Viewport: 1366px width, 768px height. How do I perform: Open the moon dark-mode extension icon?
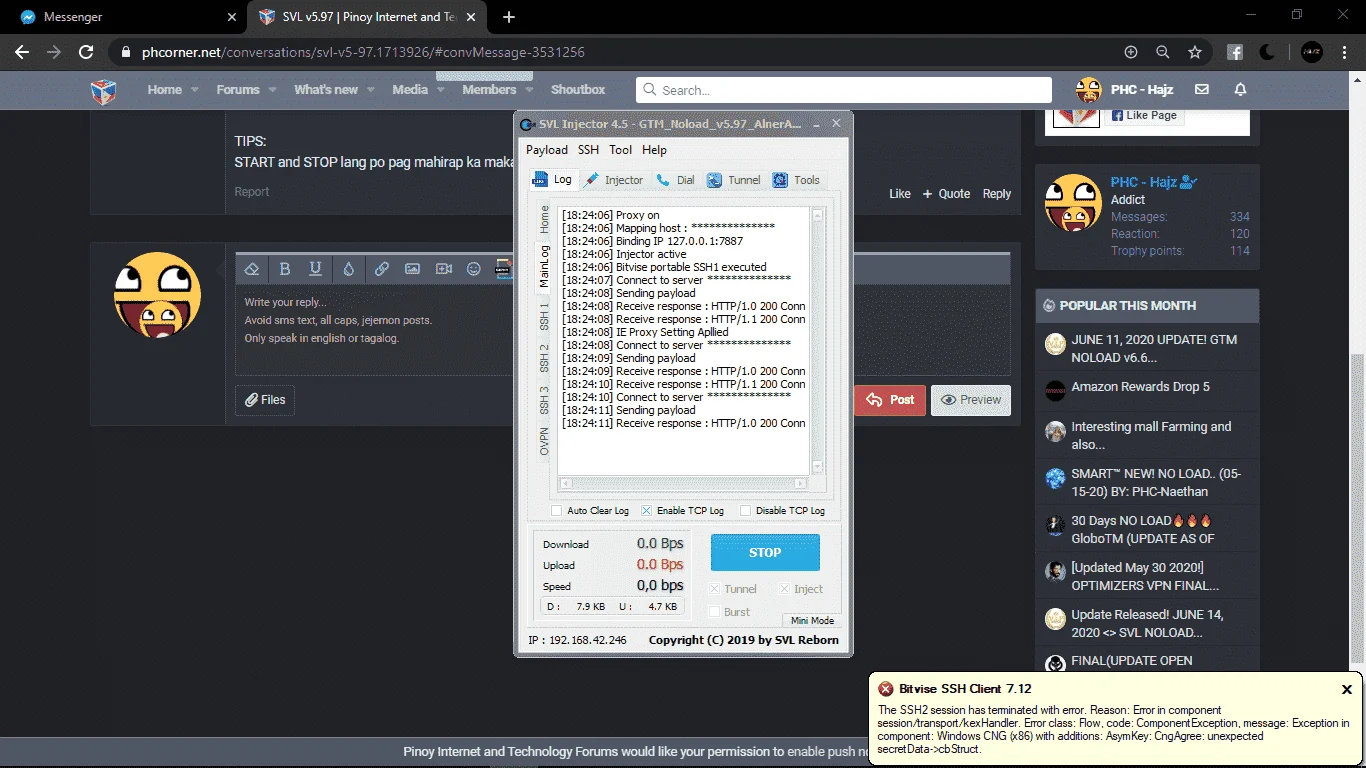pos(1268,52)
